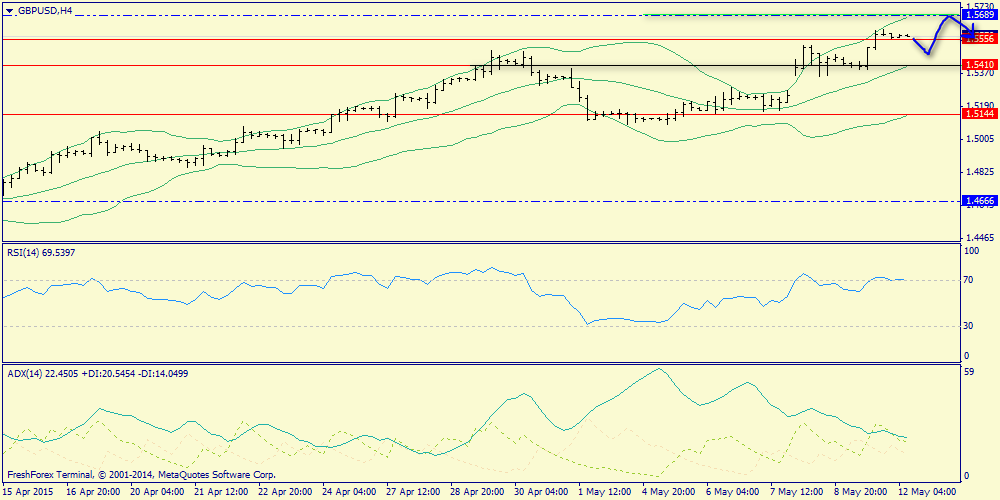This screenshot has height=500, width=1000.
Task: Select the GBPUSD,H4 chart title
Action: 44,10
